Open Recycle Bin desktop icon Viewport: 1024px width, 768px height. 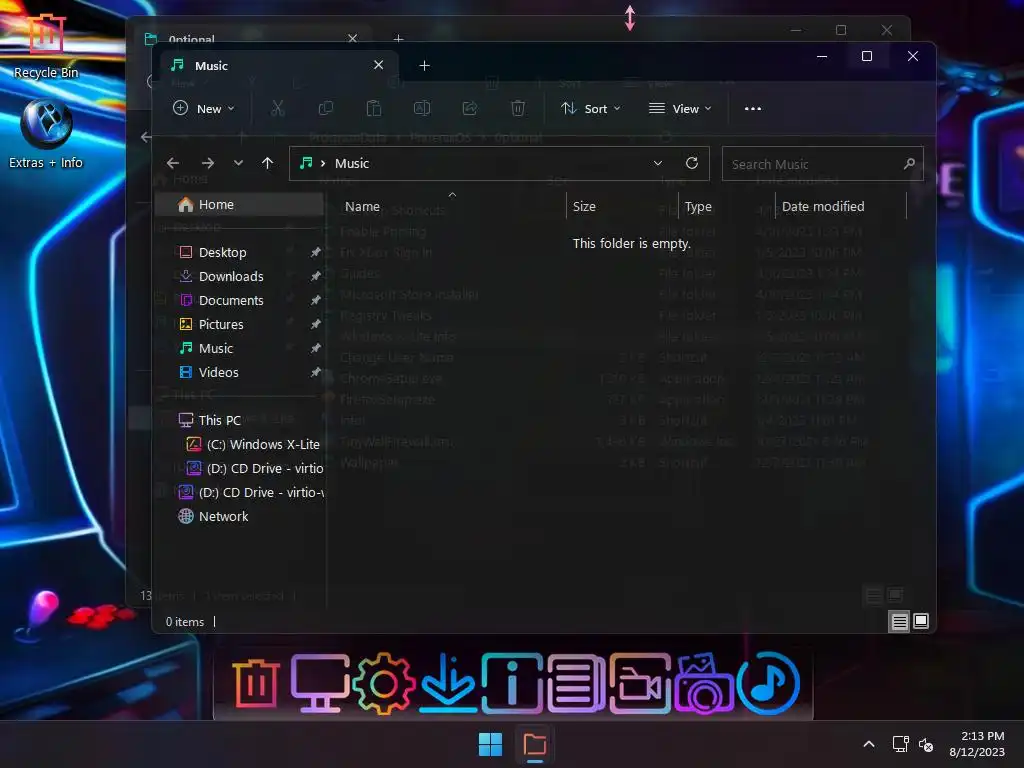pyautogui.click(x=46, y=46)
